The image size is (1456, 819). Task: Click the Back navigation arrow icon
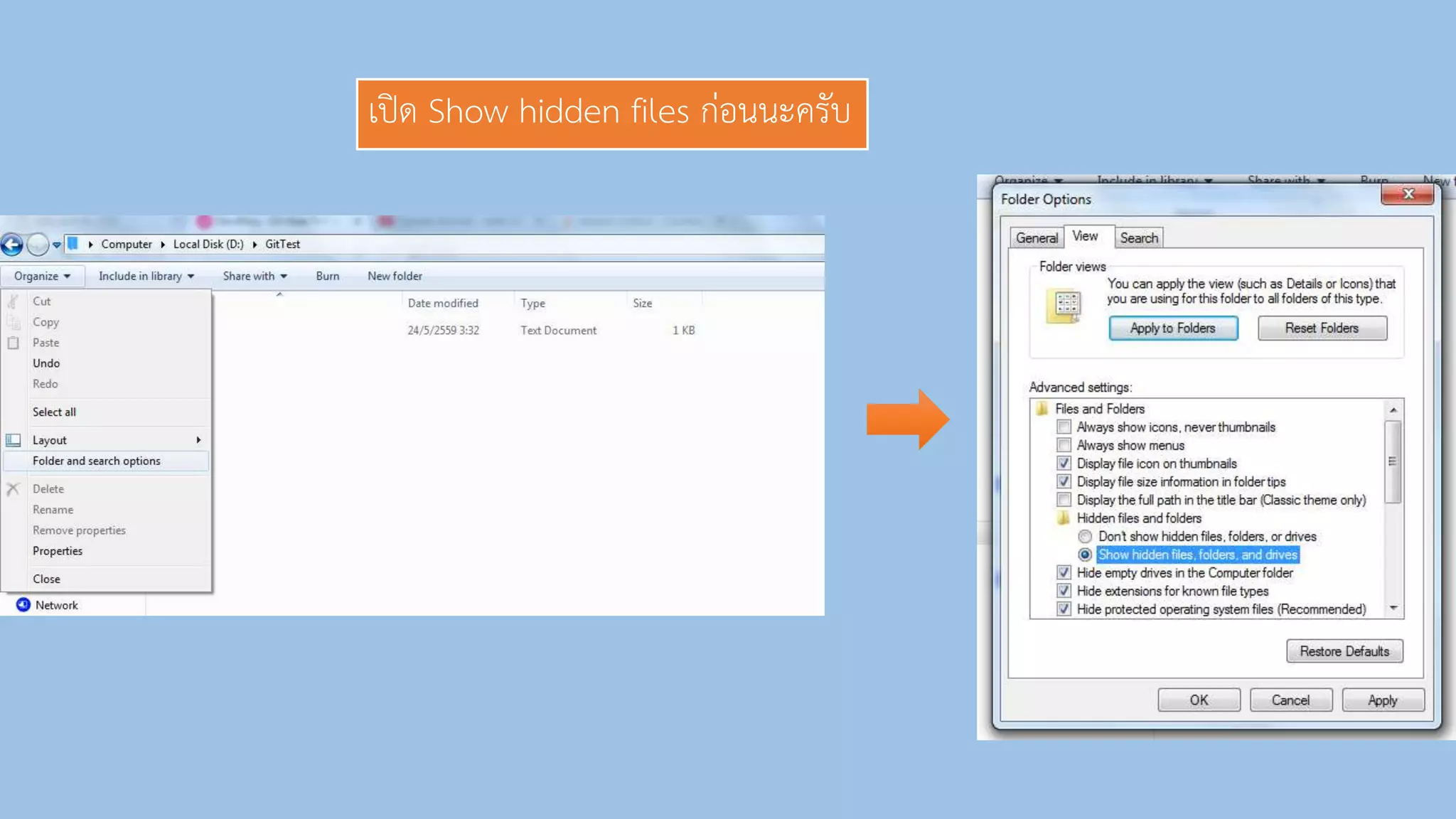pyautogui.click(x=11, y=245)
